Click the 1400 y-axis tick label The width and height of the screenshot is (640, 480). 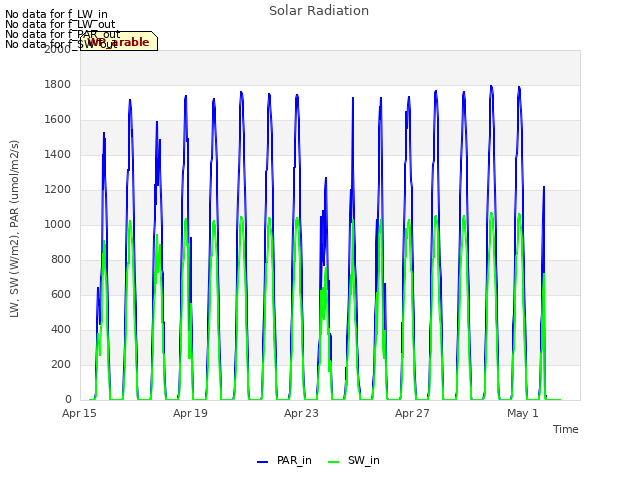tap(58, 155)
